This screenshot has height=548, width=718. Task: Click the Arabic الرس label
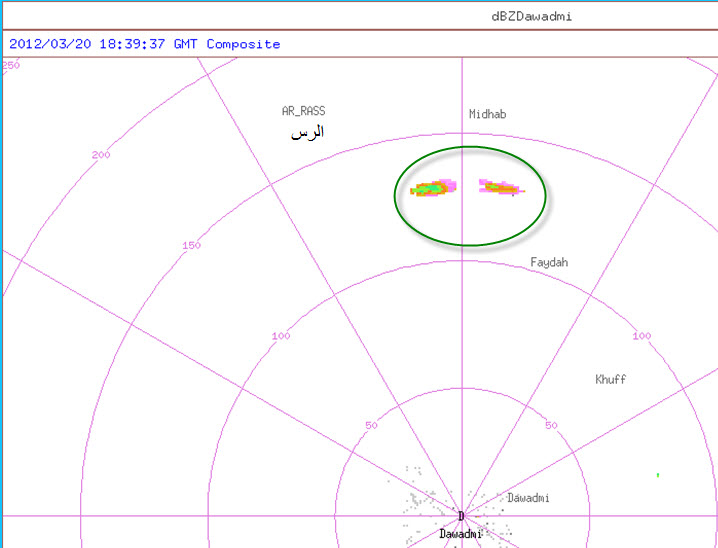(307, 133)
